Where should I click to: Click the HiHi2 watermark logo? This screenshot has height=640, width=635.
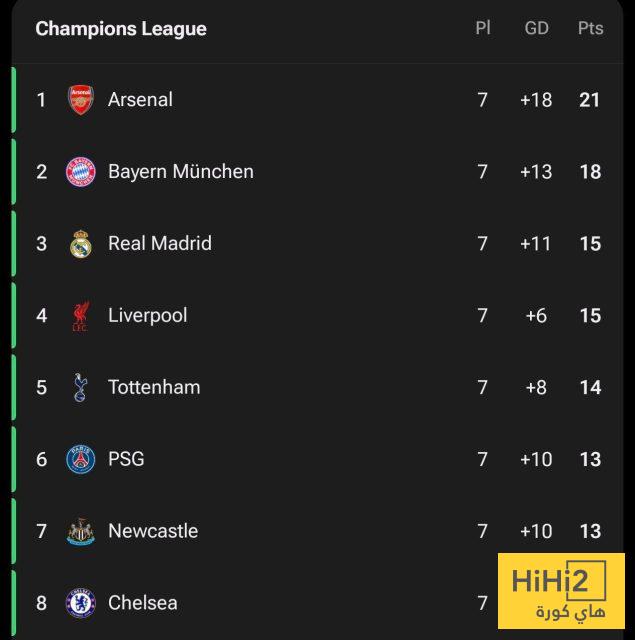click(x=561, y=592)
